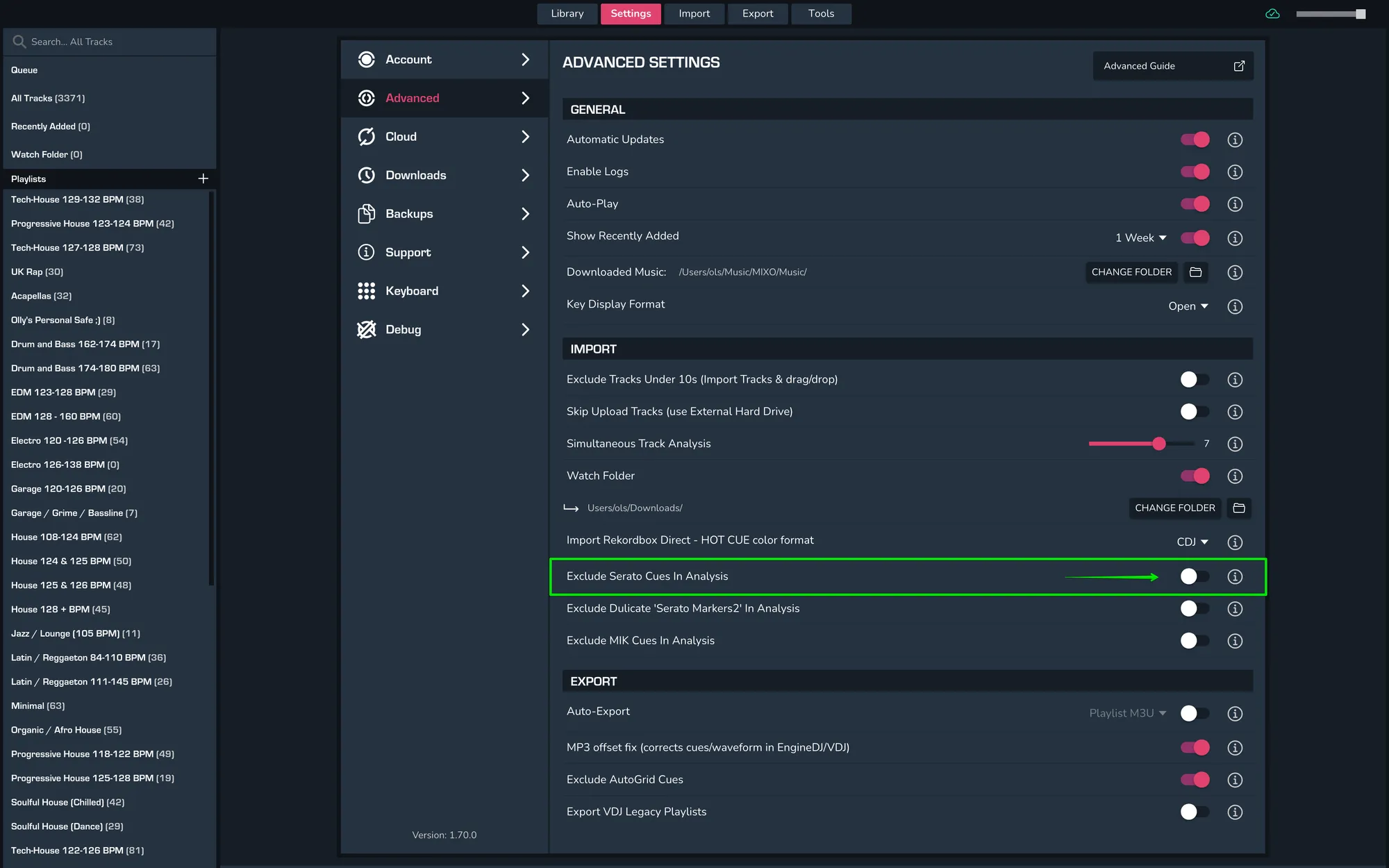
Task: Open the Key Display Format dropdown
Action: (1188, 306)
